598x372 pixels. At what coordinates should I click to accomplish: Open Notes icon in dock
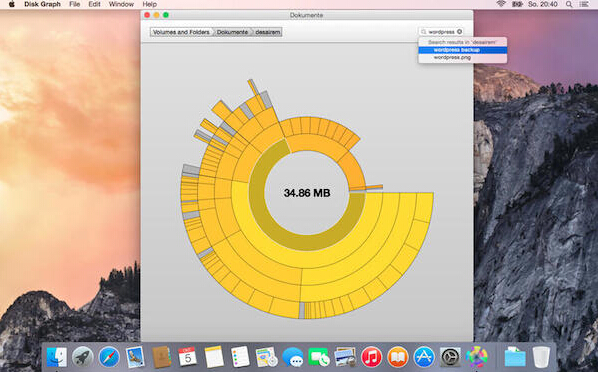click(214, 358)
